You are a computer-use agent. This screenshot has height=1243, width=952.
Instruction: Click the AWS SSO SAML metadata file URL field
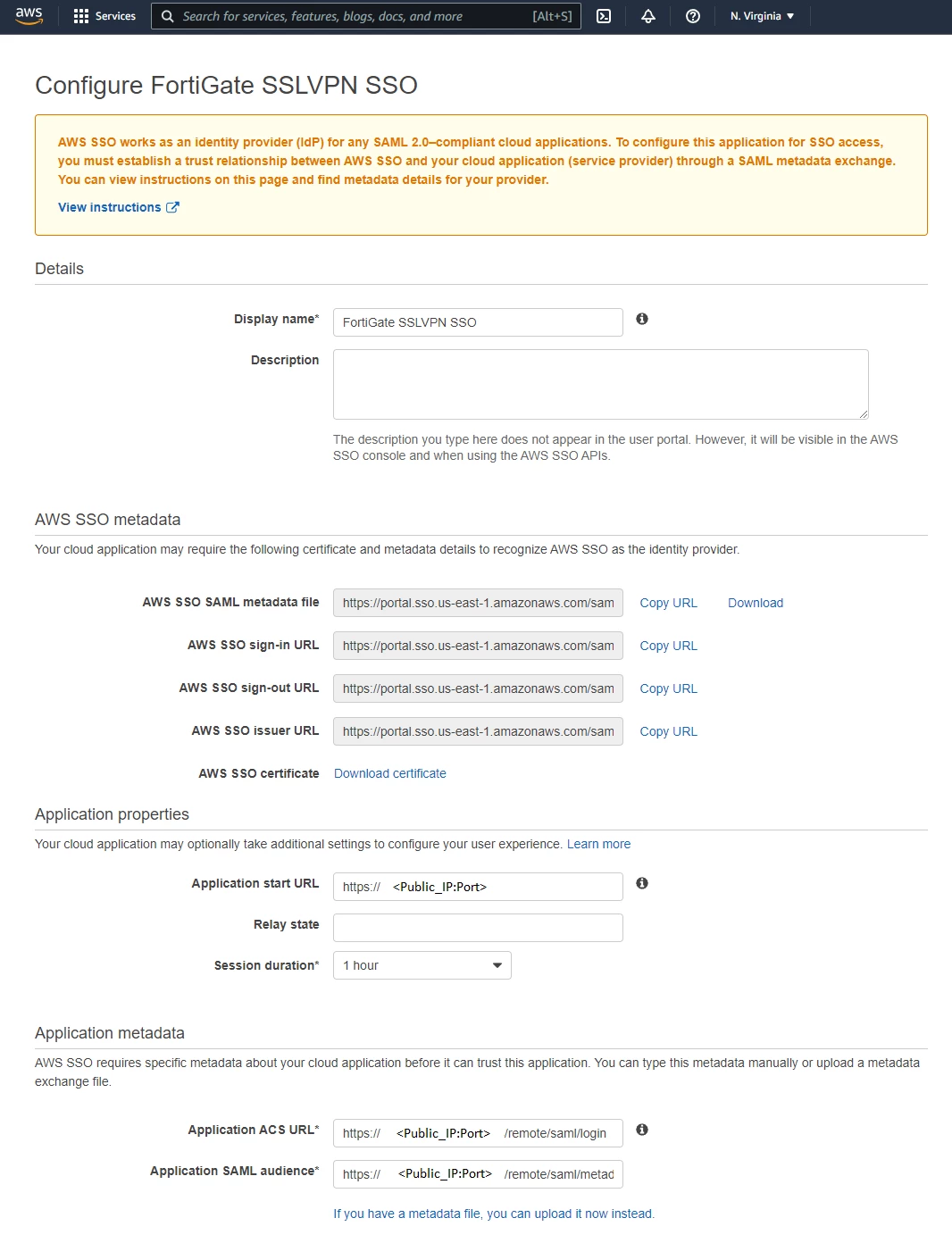[x=478, y=603]
